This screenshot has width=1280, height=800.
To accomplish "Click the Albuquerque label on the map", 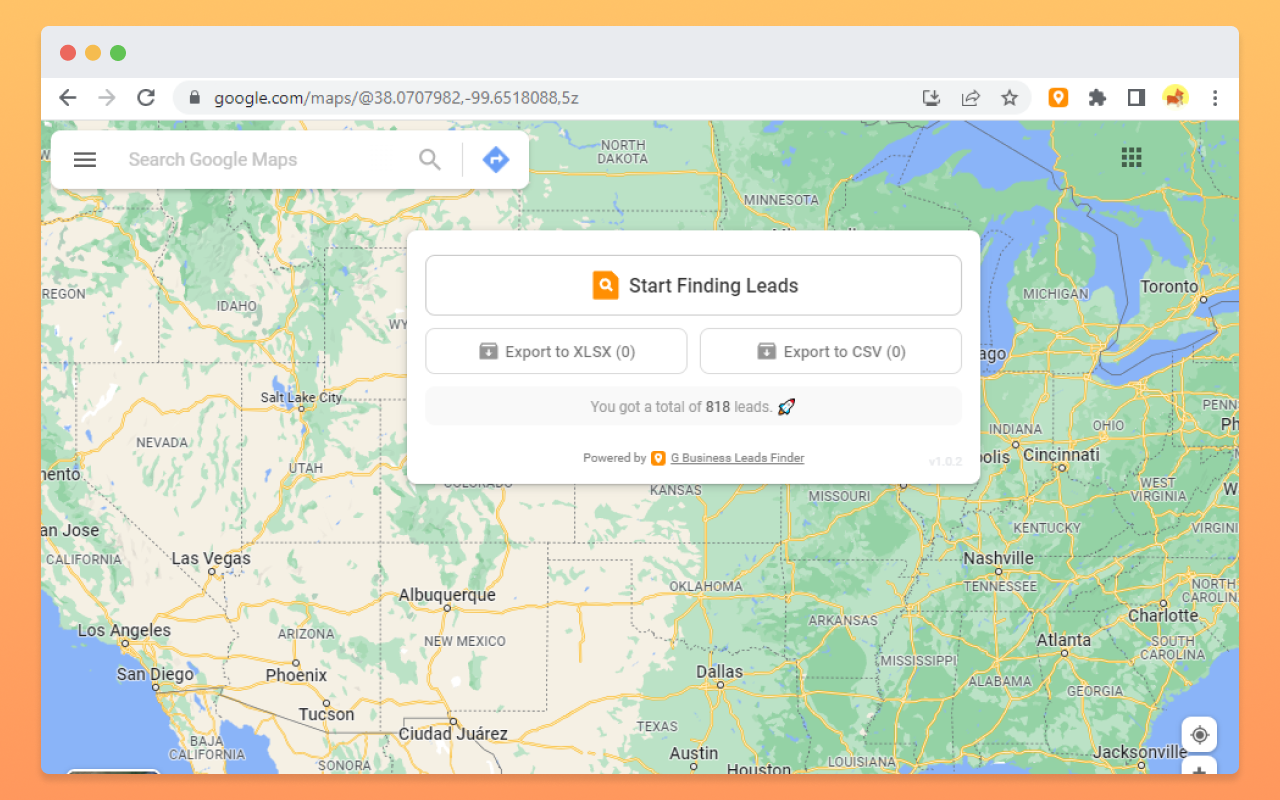I will coord(447,595).
